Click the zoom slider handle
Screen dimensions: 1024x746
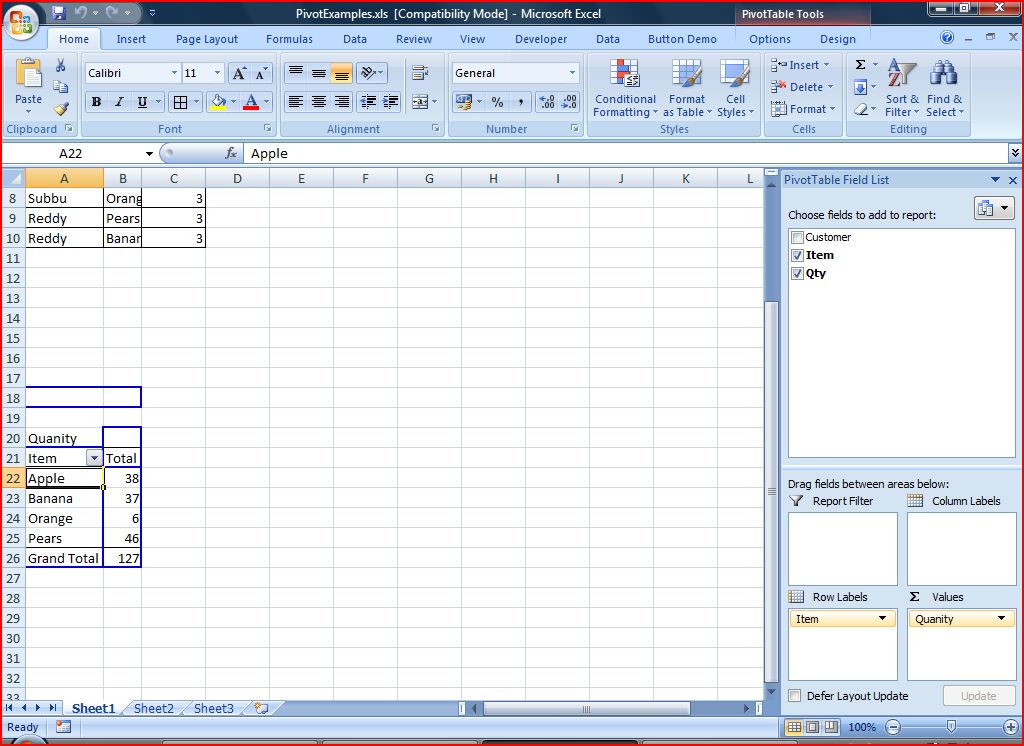952,726
